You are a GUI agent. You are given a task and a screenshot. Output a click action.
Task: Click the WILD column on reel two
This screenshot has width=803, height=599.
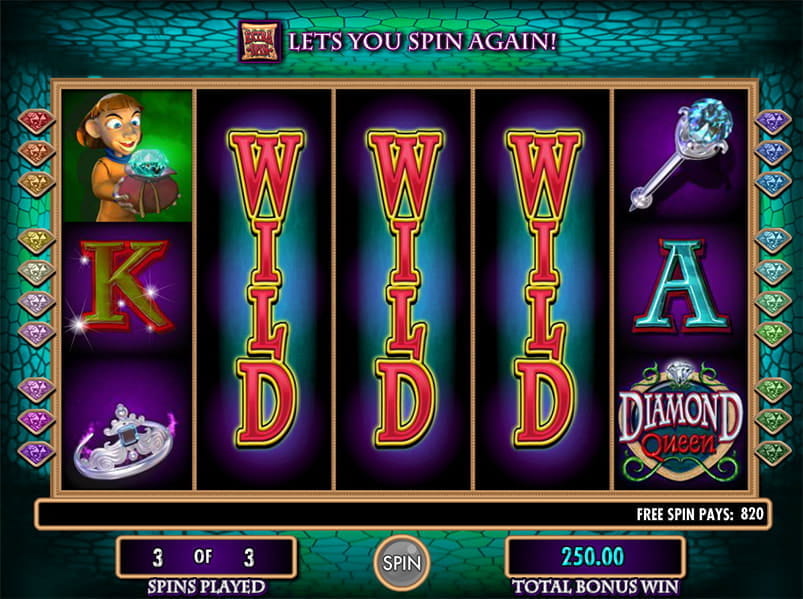click(265, 289)
